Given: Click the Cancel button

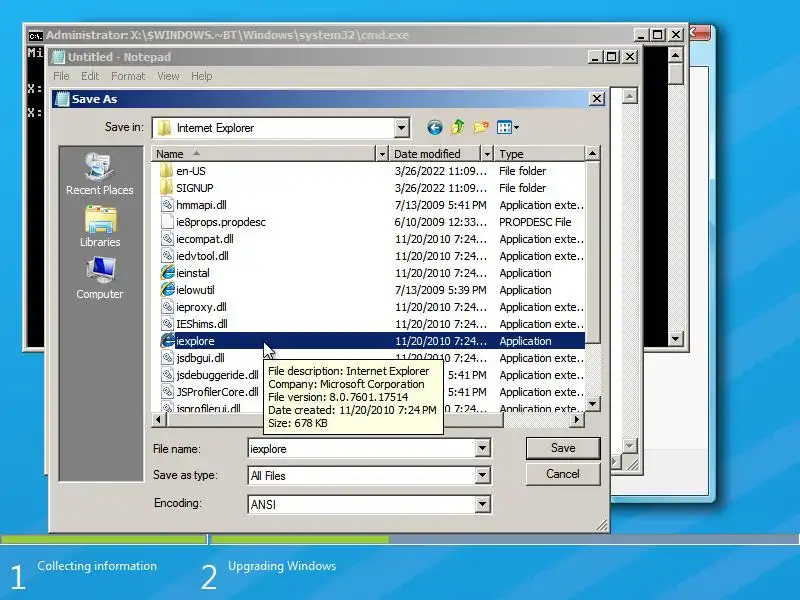Looking at the screenshot, I should pyautogui.click(x=563, y=474).
